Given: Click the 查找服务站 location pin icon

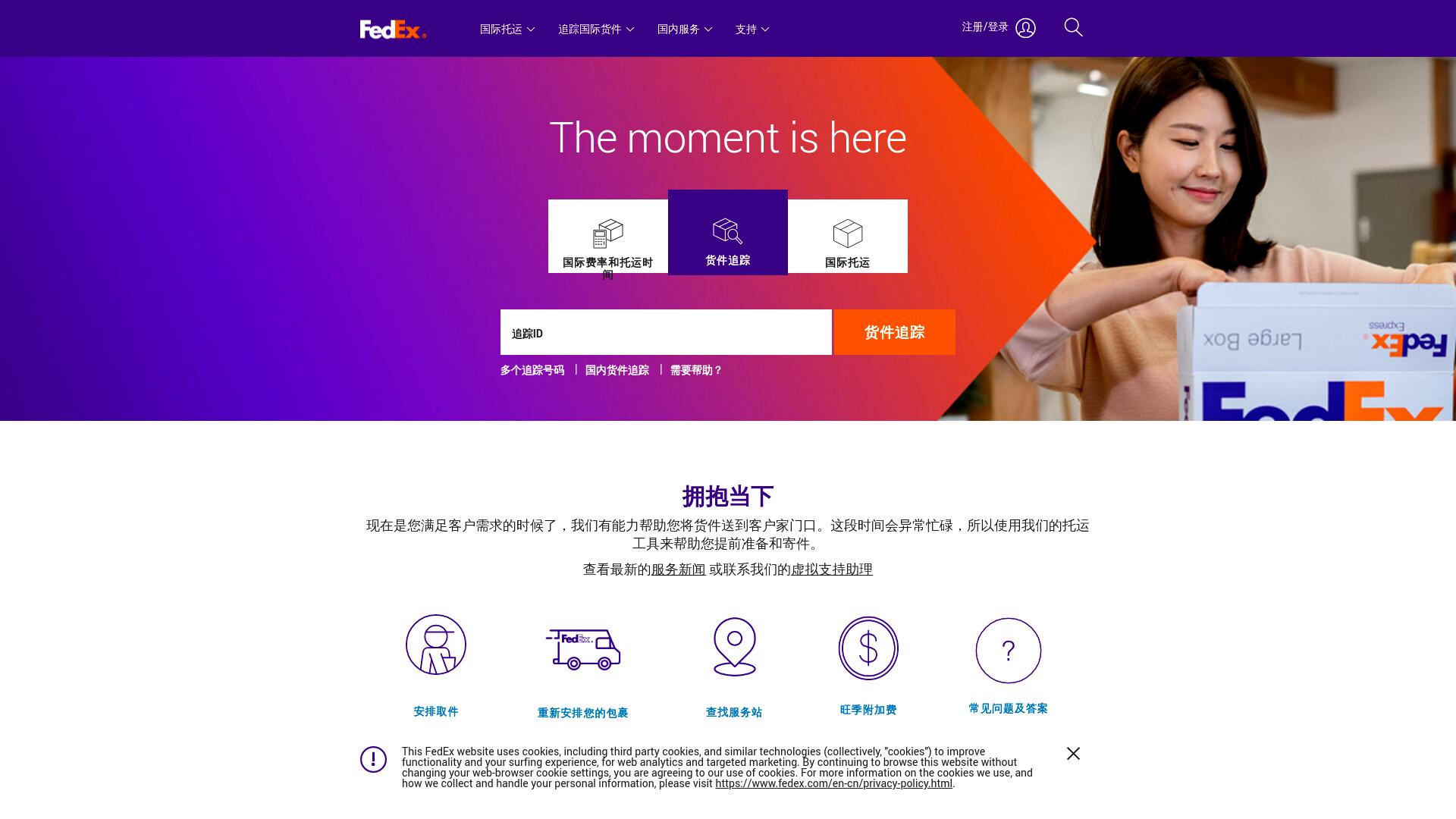Looking at the screenshot, I should tap(734, 647).
